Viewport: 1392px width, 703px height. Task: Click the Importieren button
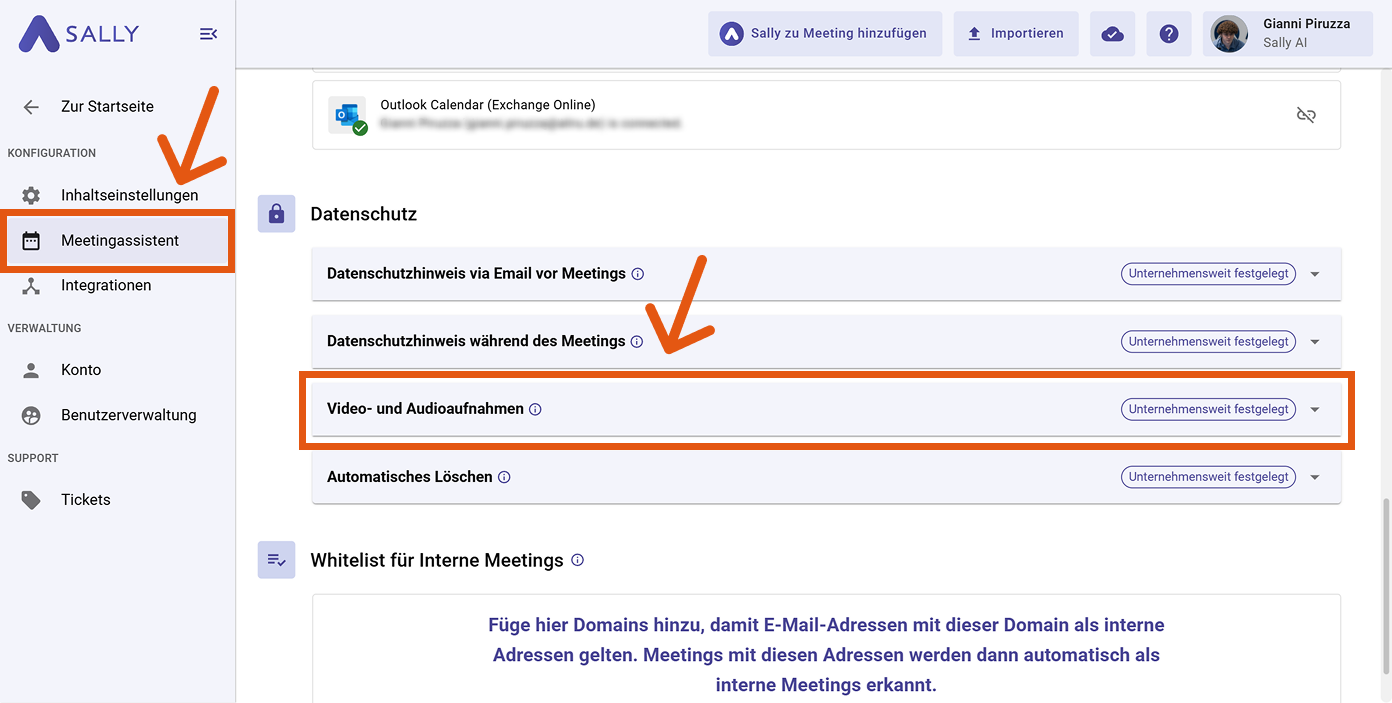pyautogui.click(x=1015, y=34)
